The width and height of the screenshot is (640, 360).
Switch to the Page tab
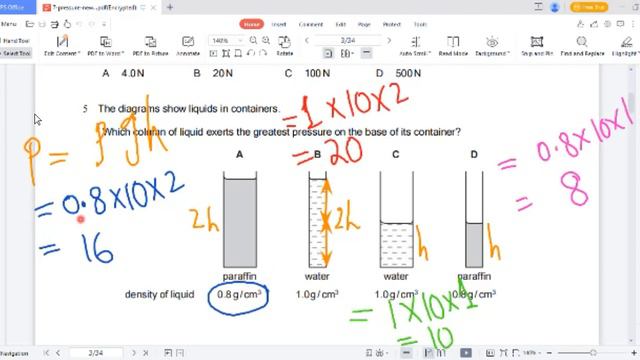pos(364,24)
